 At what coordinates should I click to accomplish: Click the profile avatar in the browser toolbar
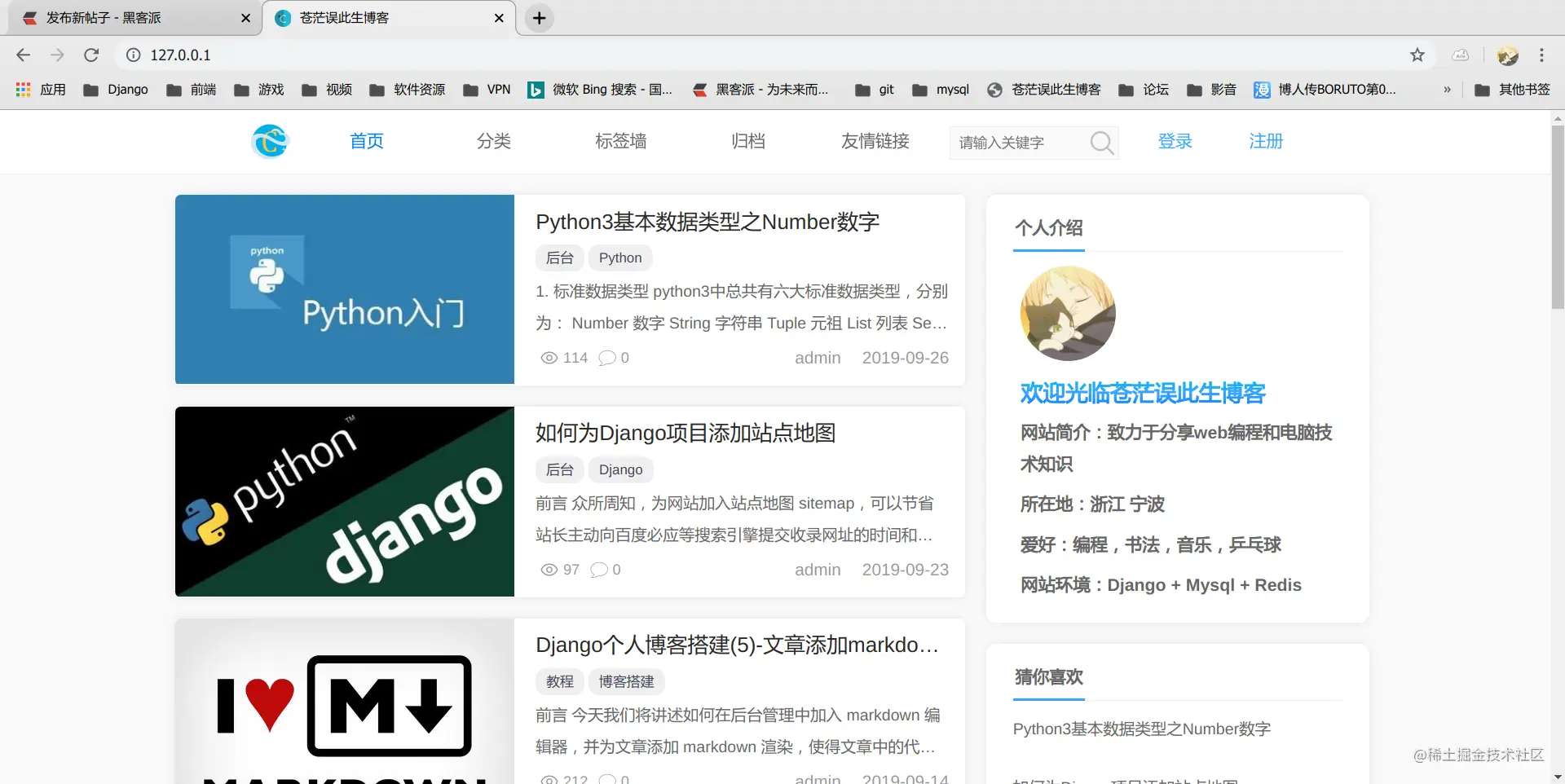pos(1507,55)
